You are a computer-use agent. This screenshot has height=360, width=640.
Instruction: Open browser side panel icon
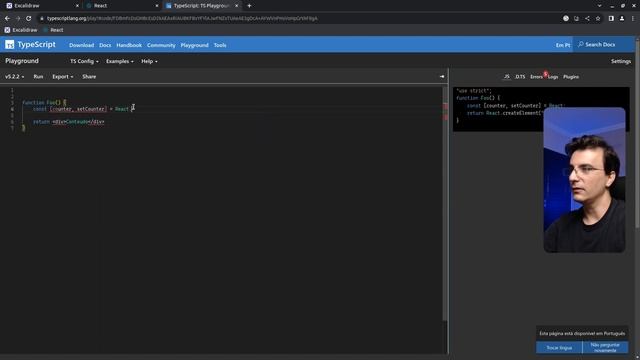611,18
